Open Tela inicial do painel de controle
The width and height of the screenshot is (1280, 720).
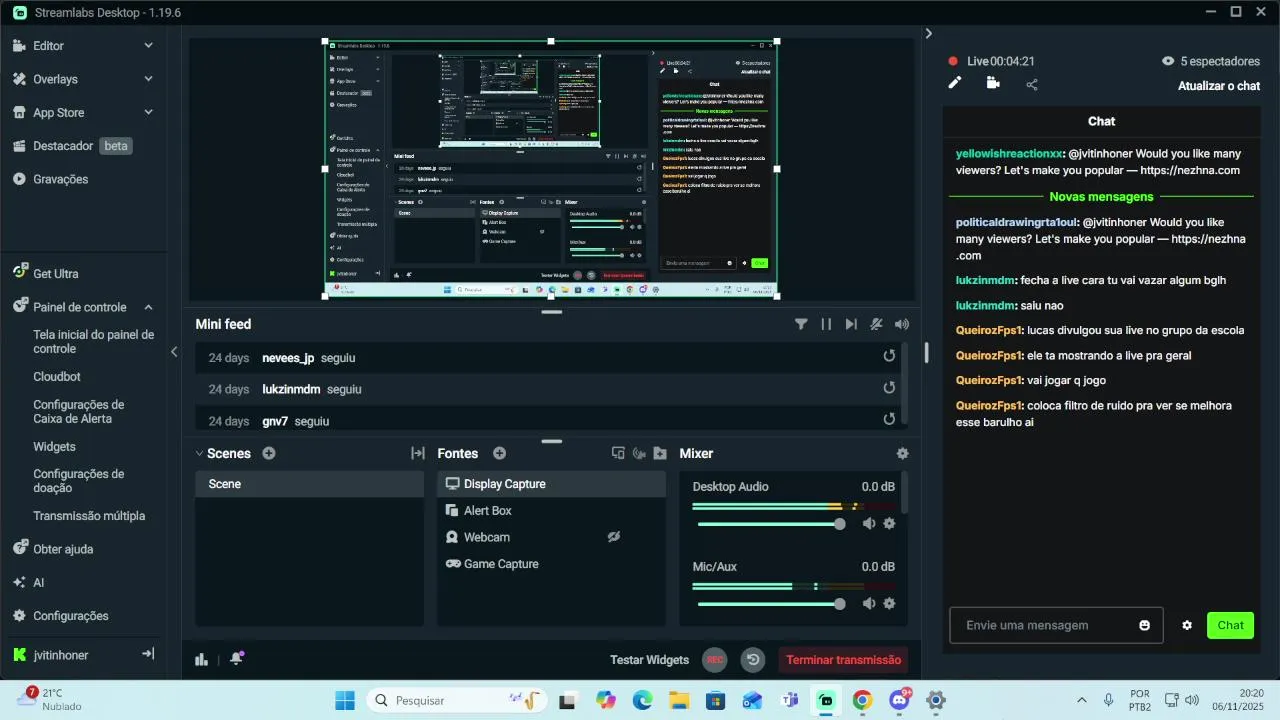coord(93,342)
